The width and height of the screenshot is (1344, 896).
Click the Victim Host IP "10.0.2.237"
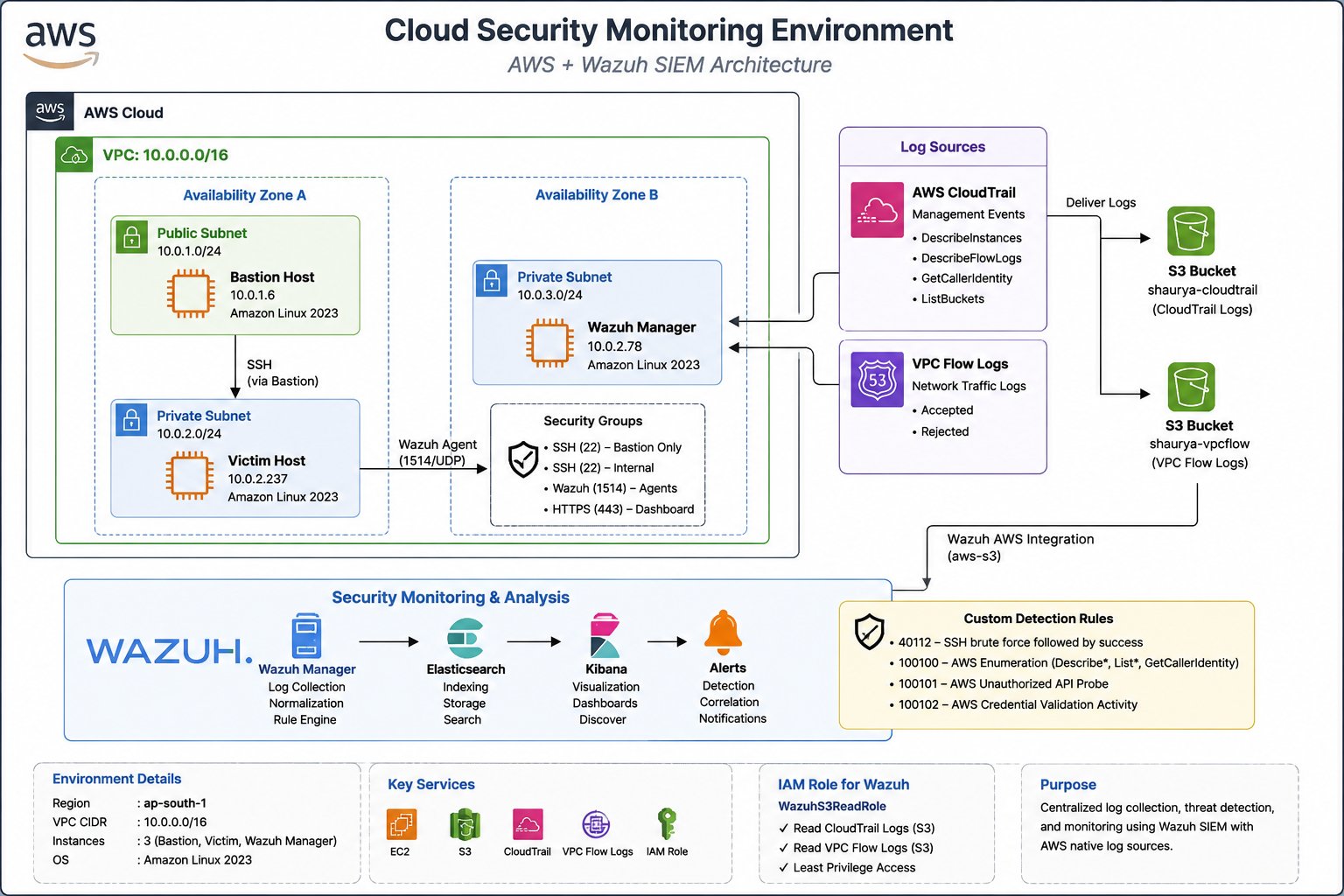pyautogui.click(x=258, y=479)
